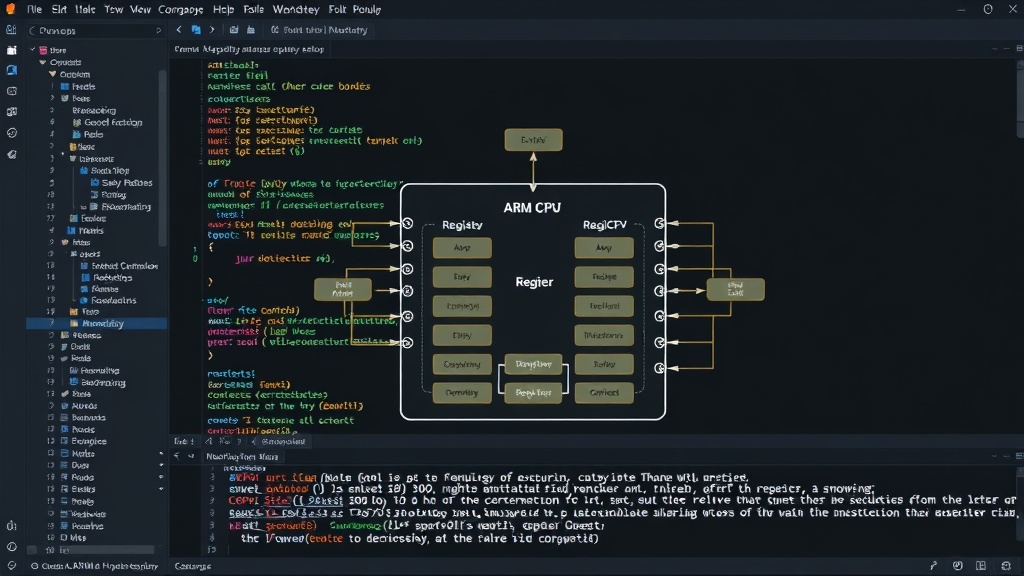1024x576 pixels.
Task: Open the second activity bar icon below the logo
Action: [x=11, y=50]
